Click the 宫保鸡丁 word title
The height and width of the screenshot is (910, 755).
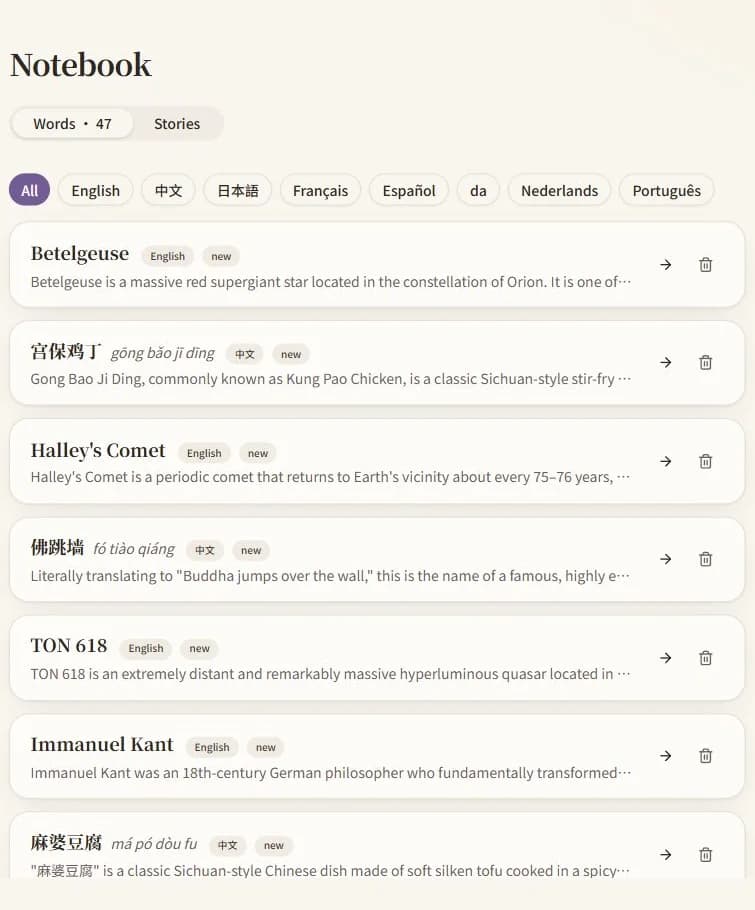click(66, 352)
